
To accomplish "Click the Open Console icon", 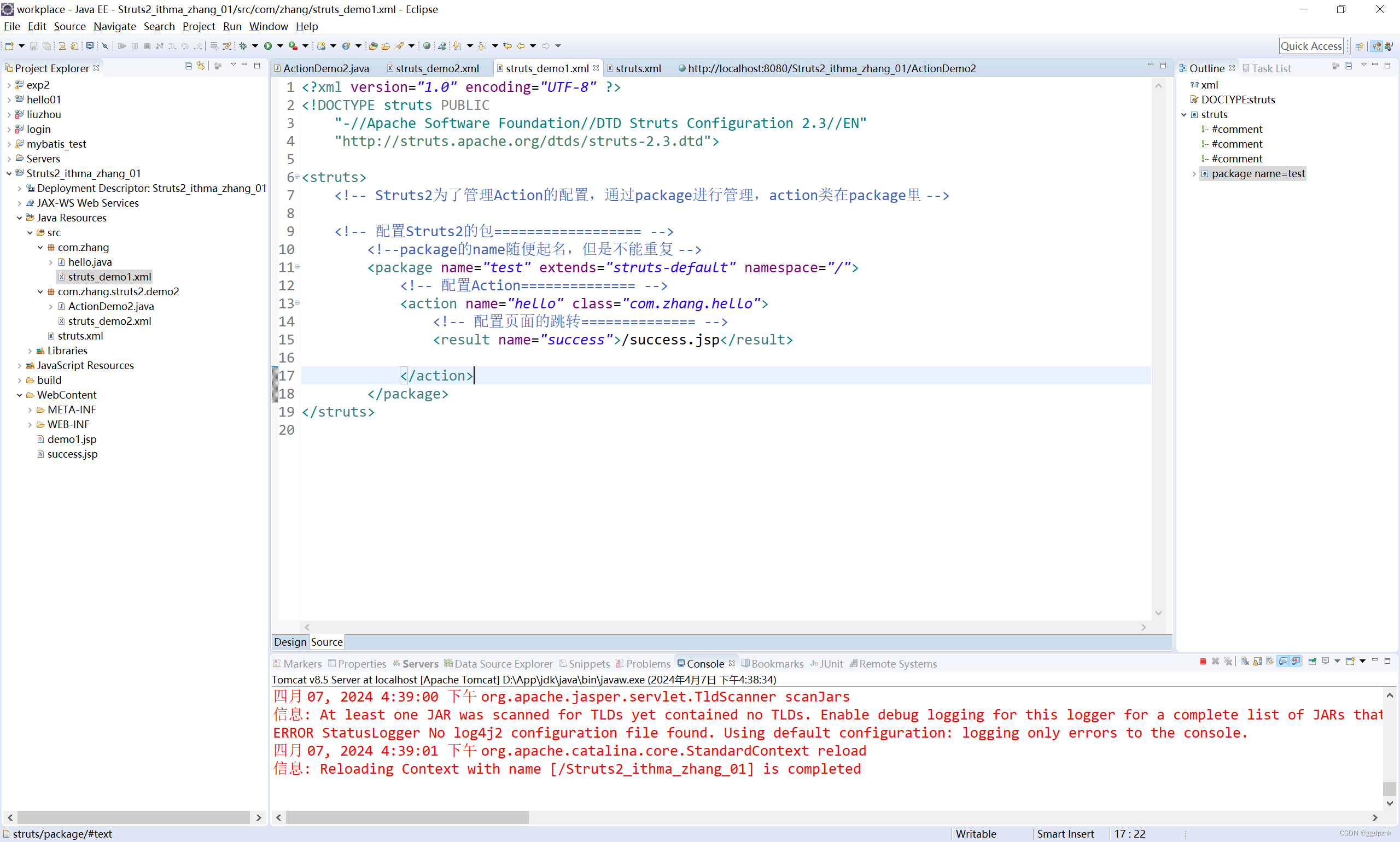I will point(1350,662).
